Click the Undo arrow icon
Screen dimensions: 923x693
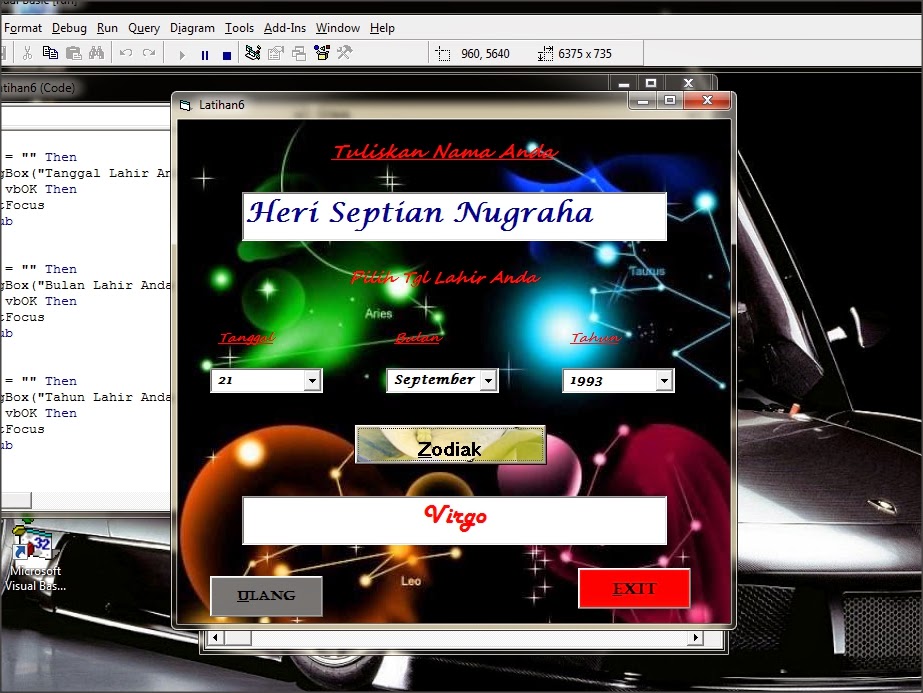point(125,53)
